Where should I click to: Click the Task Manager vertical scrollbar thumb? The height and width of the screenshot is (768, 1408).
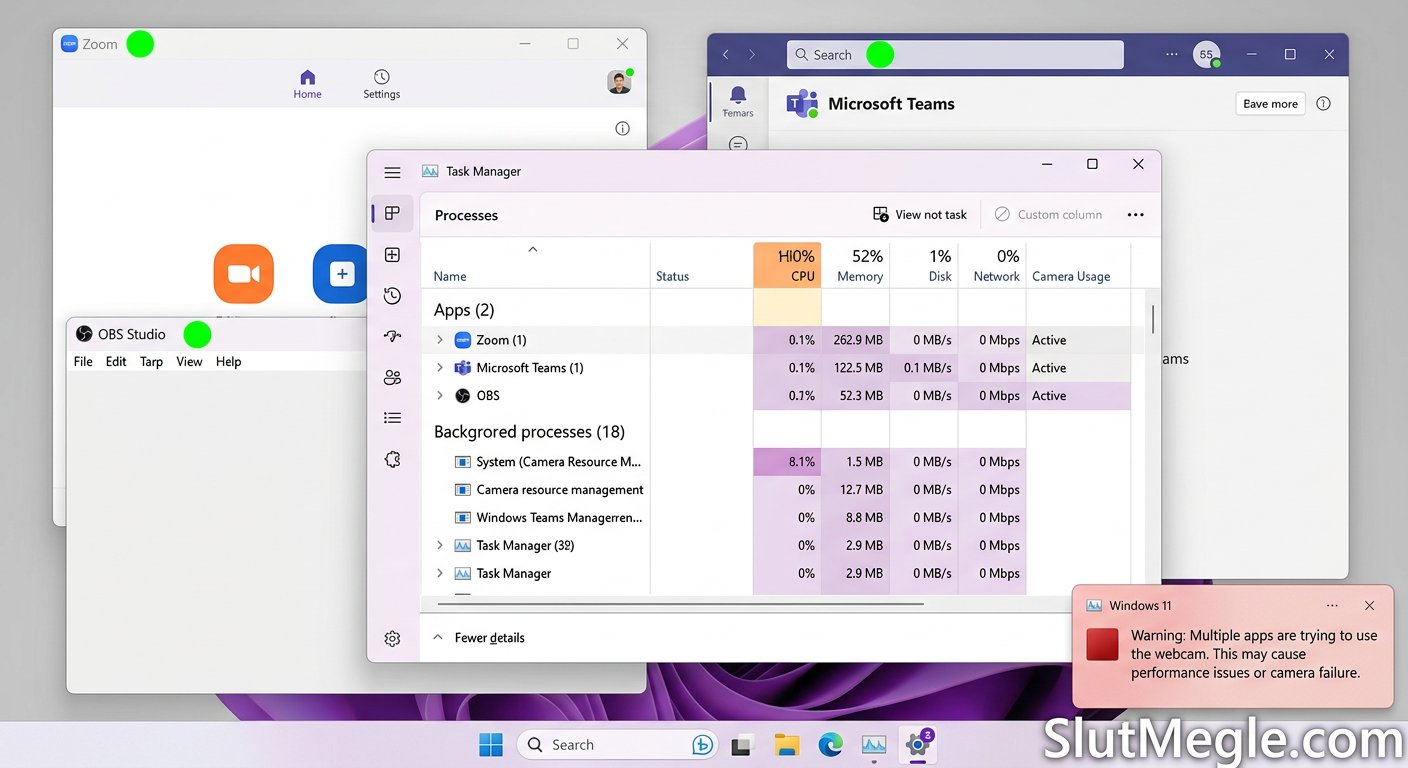tap(1153, 319)
